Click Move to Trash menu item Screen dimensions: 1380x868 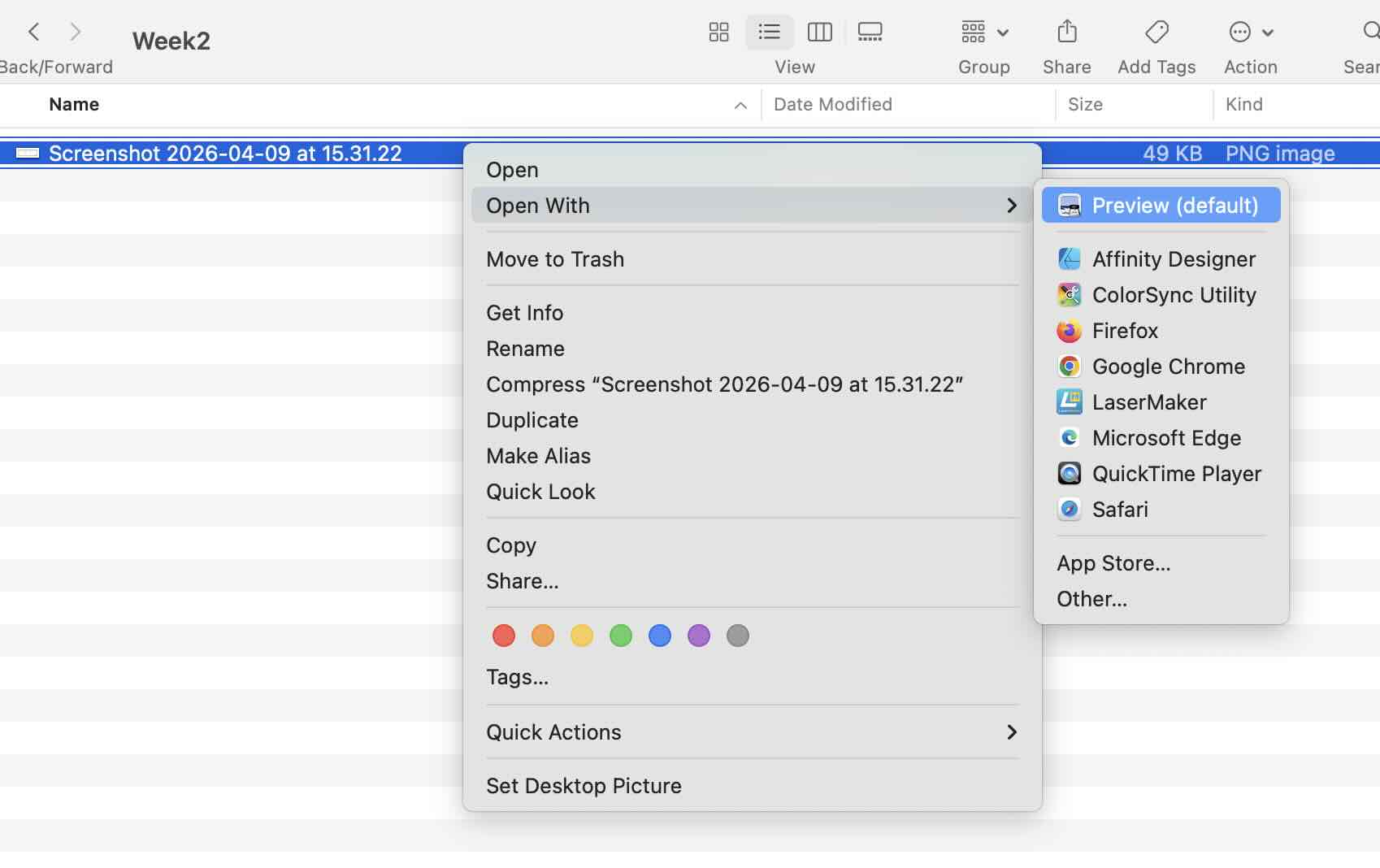[555, 259]
